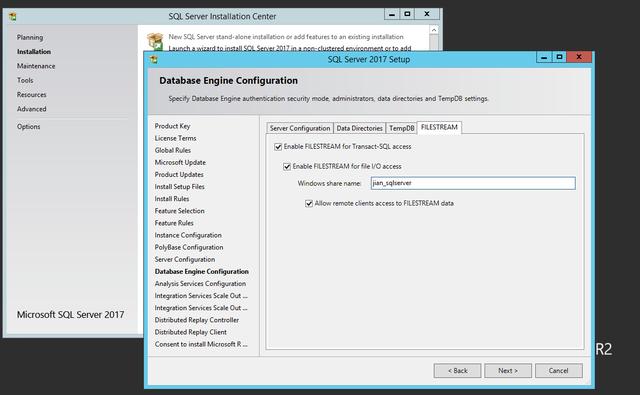Click the new stand-alone installation box icon

click(155, 42)
